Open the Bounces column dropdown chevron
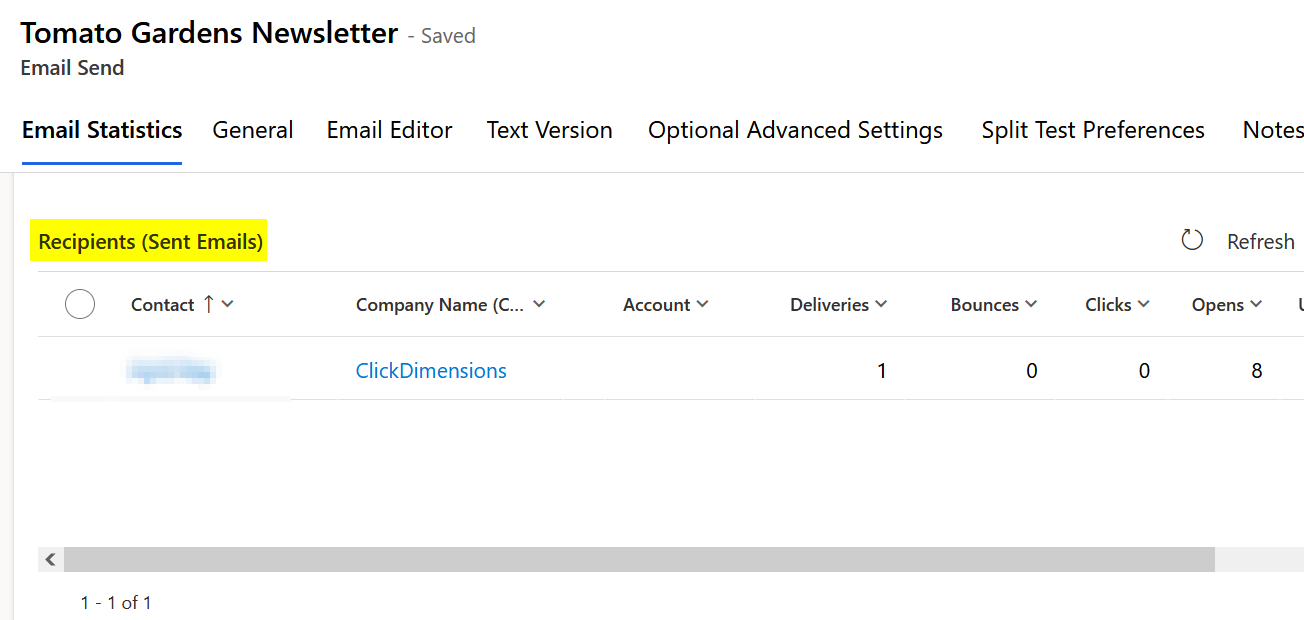The width and height of the screenshot is (1304, 620). tap(1031, 304)
